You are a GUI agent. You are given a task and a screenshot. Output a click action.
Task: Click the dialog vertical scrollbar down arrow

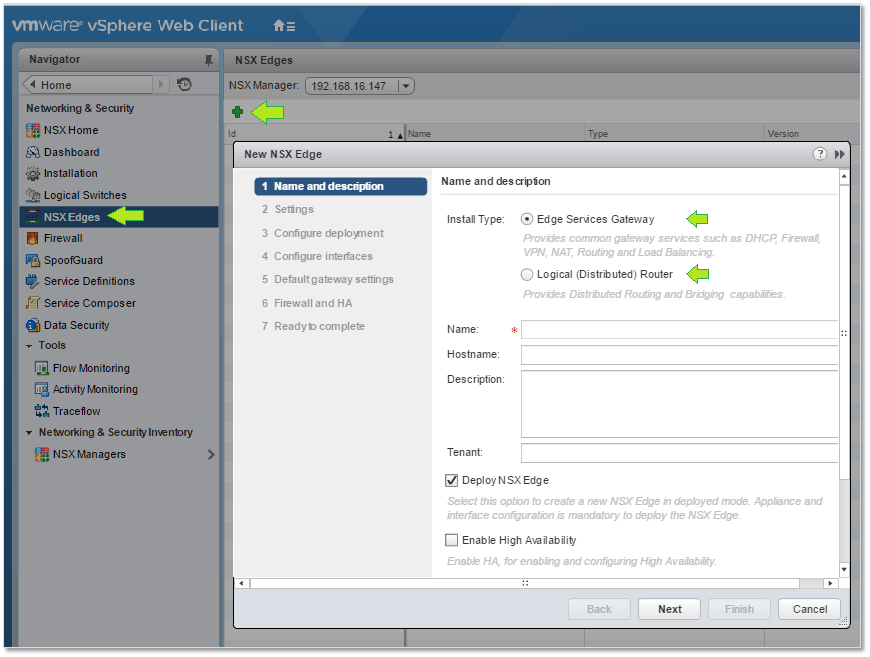point(844,569)
